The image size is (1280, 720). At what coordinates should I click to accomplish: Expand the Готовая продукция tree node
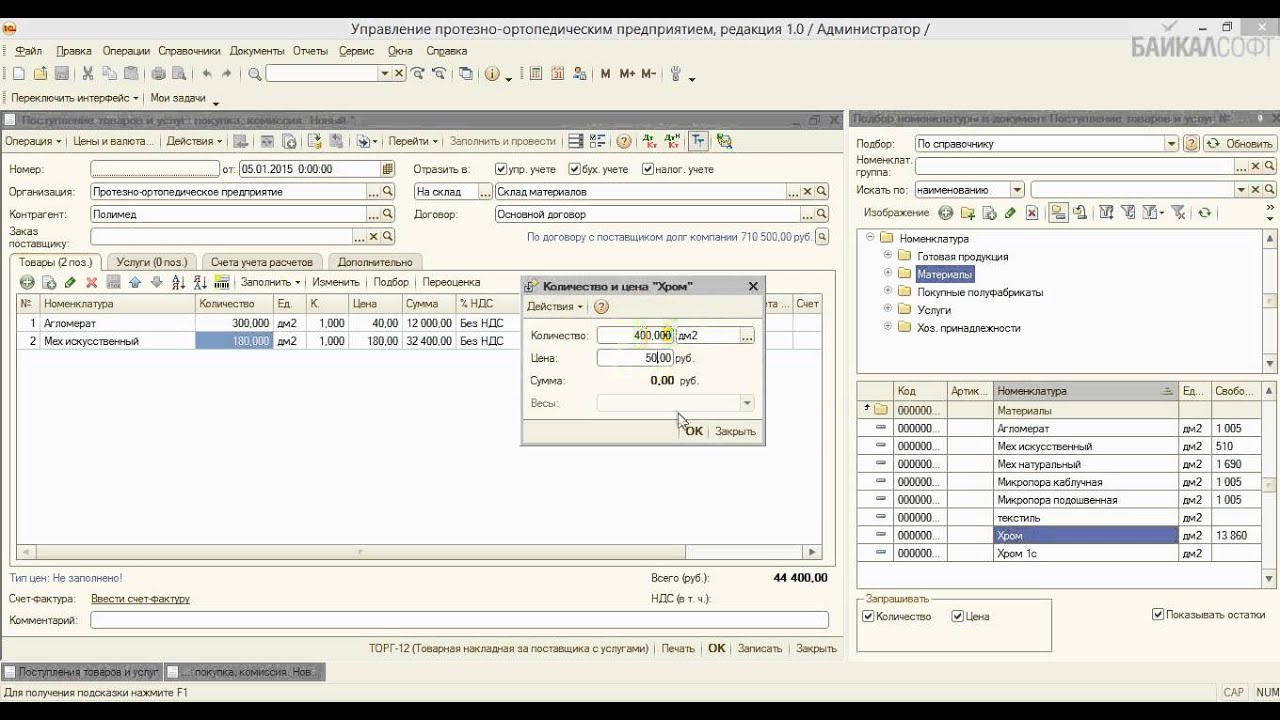point(888,256)
